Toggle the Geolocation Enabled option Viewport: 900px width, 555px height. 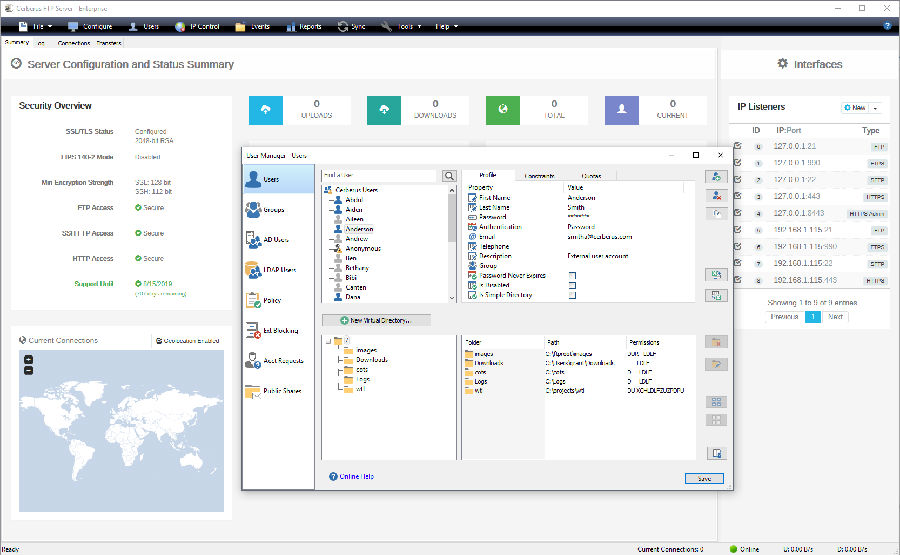click(188, 340)
